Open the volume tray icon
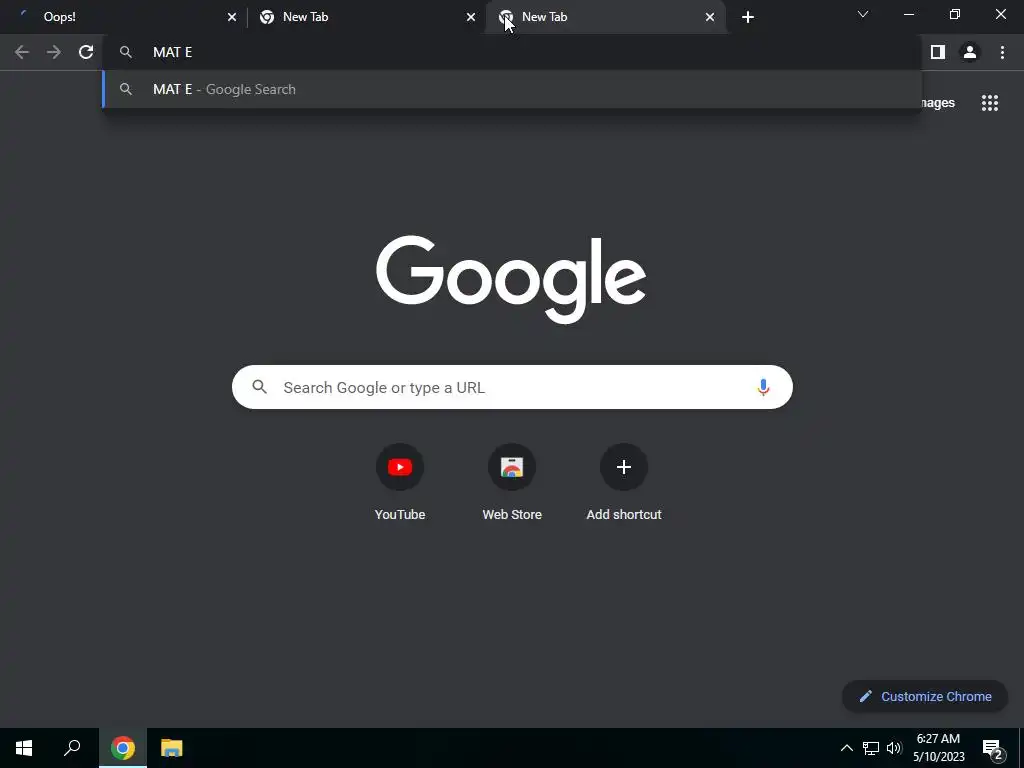Image resolution: width=1024 pixels, height=768 pixels. (x=894, y=748)
